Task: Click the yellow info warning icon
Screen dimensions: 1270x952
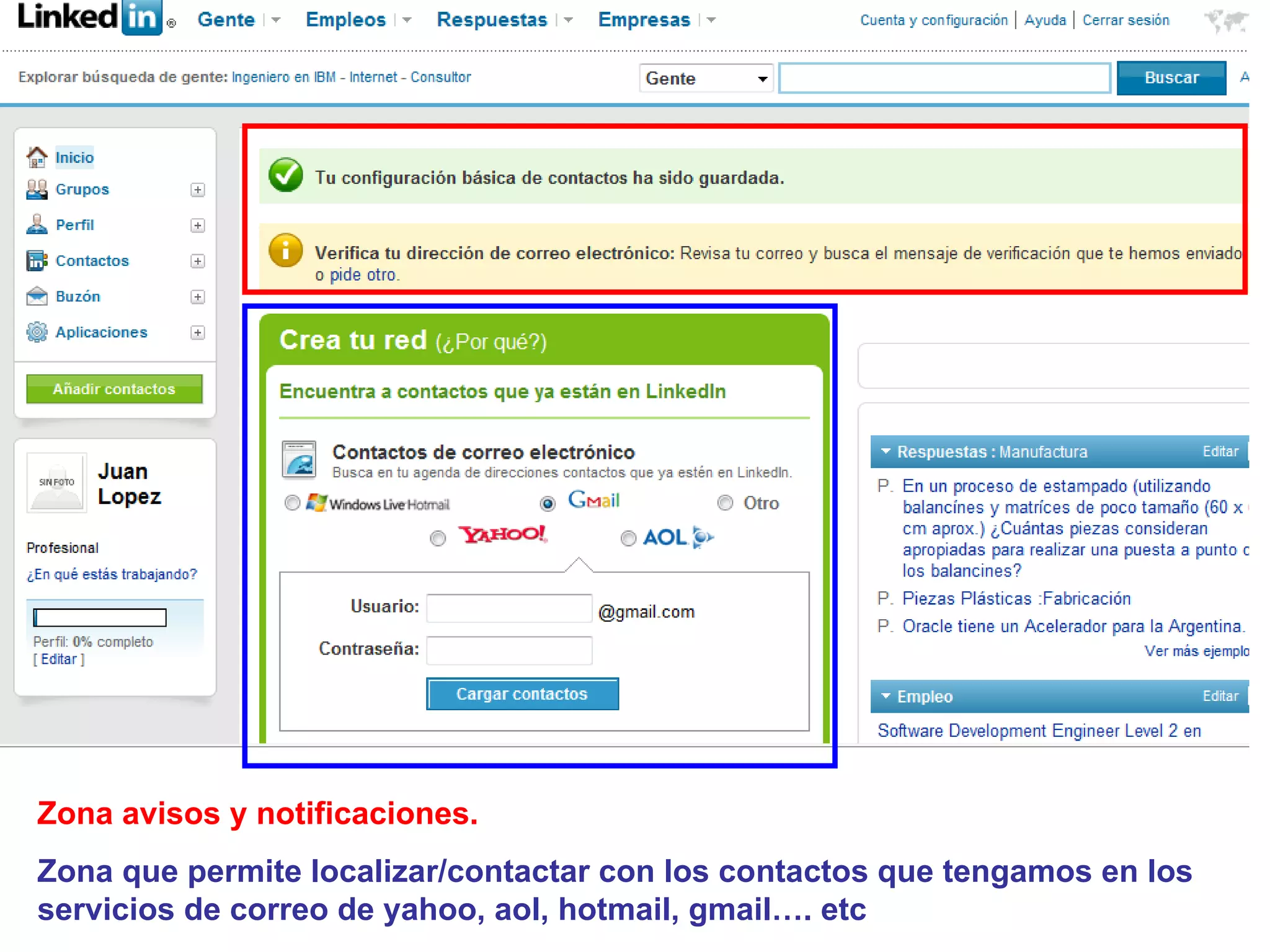Action: click(285, 250)
